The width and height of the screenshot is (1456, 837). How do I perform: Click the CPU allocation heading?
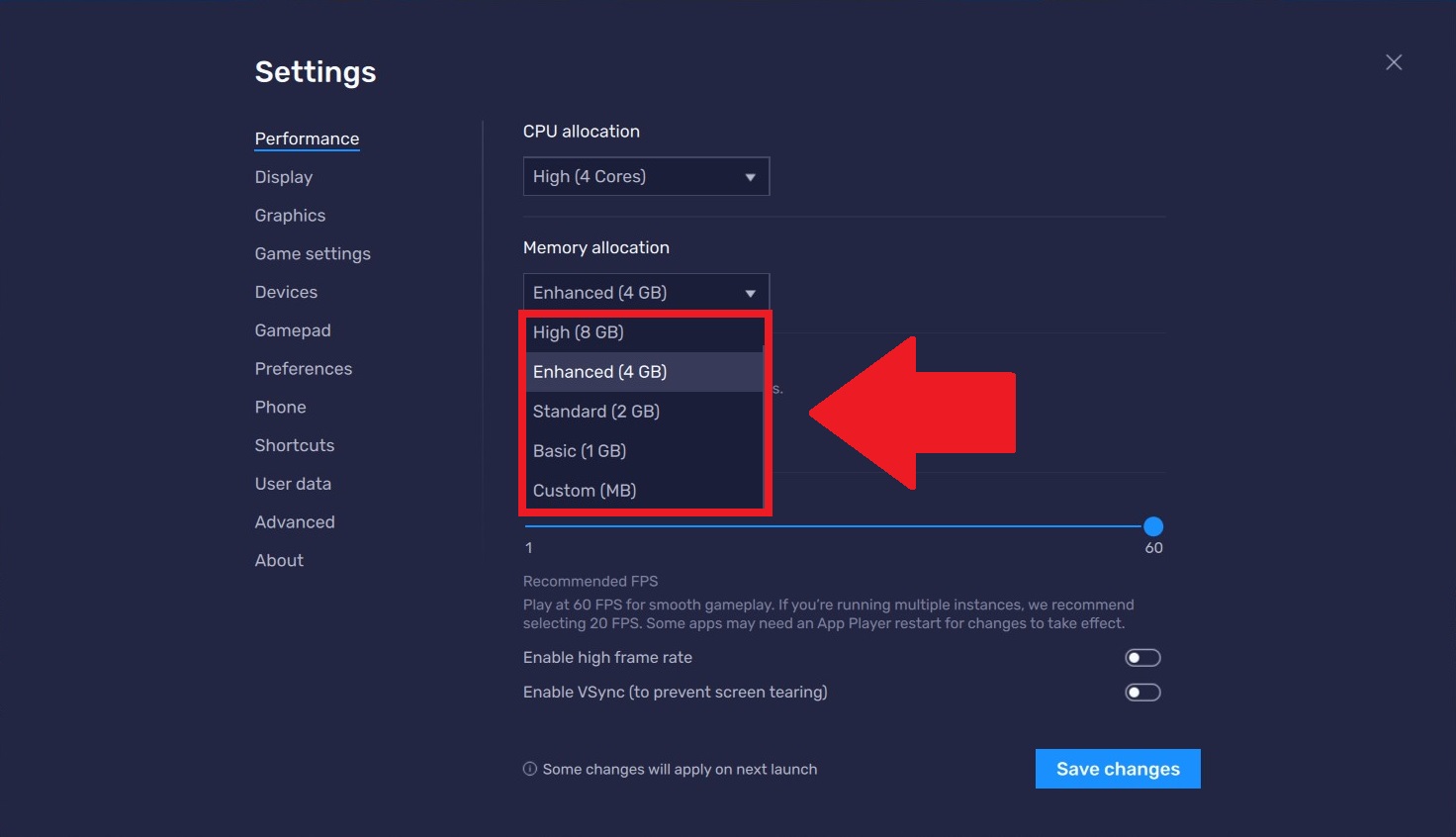(x=581, y=132)
